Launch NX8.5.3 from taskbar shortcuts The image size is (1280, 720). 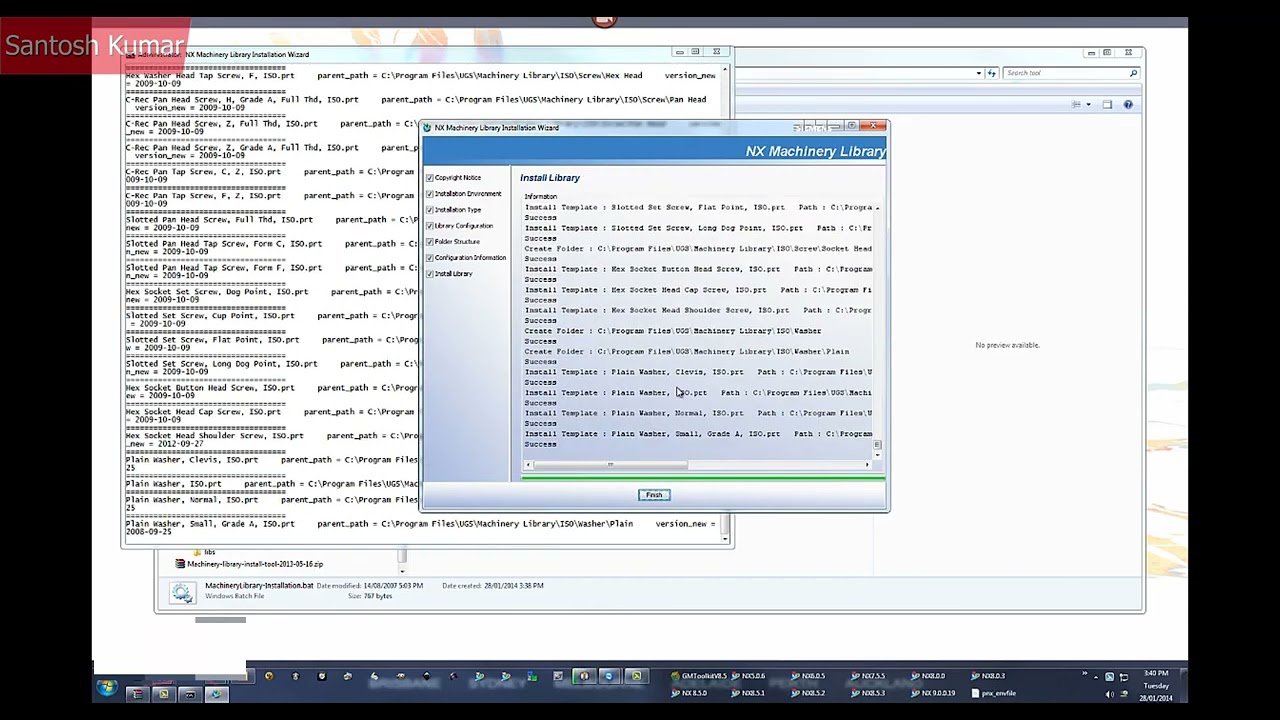(867, 693)
